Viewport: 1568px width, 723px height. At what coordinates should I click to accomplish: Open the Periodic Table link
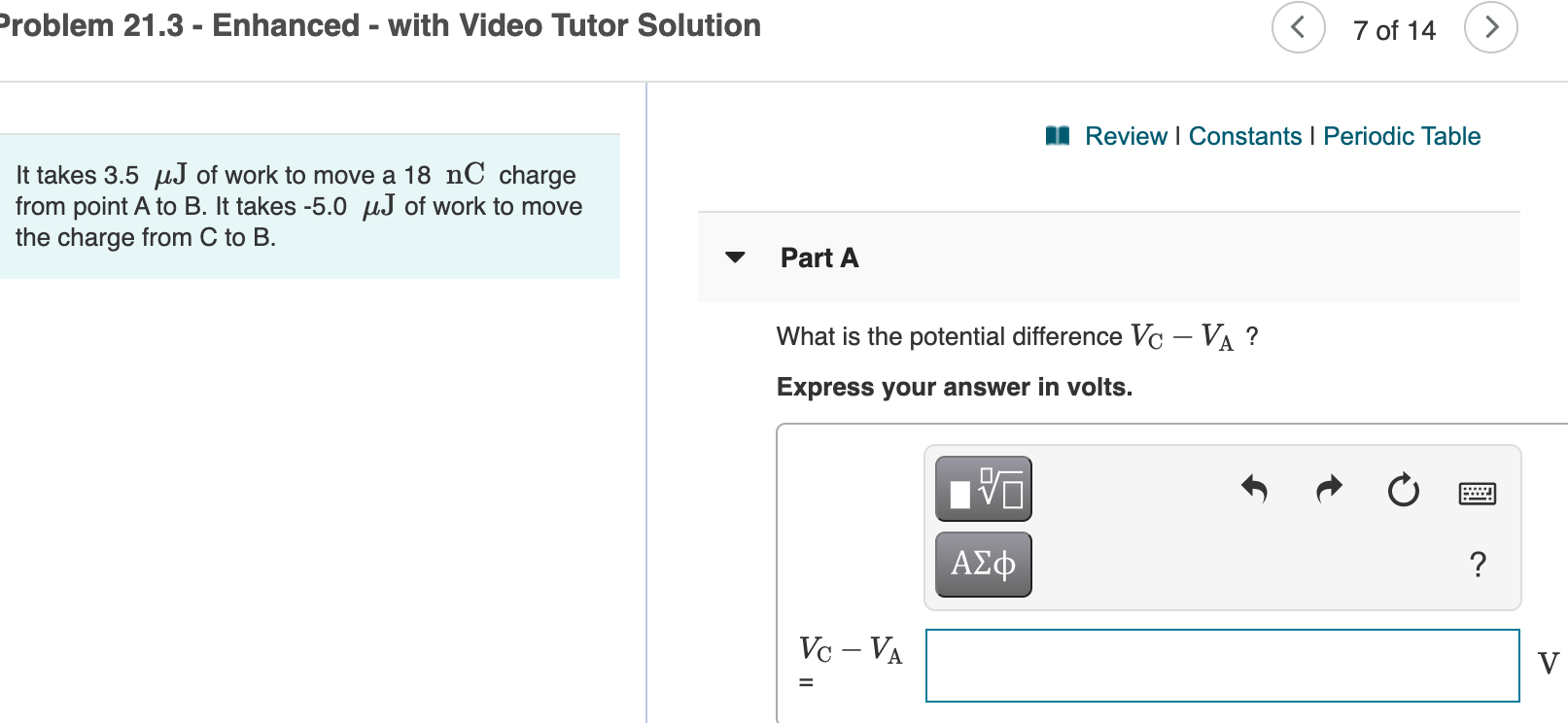(x=1402, y=136)
